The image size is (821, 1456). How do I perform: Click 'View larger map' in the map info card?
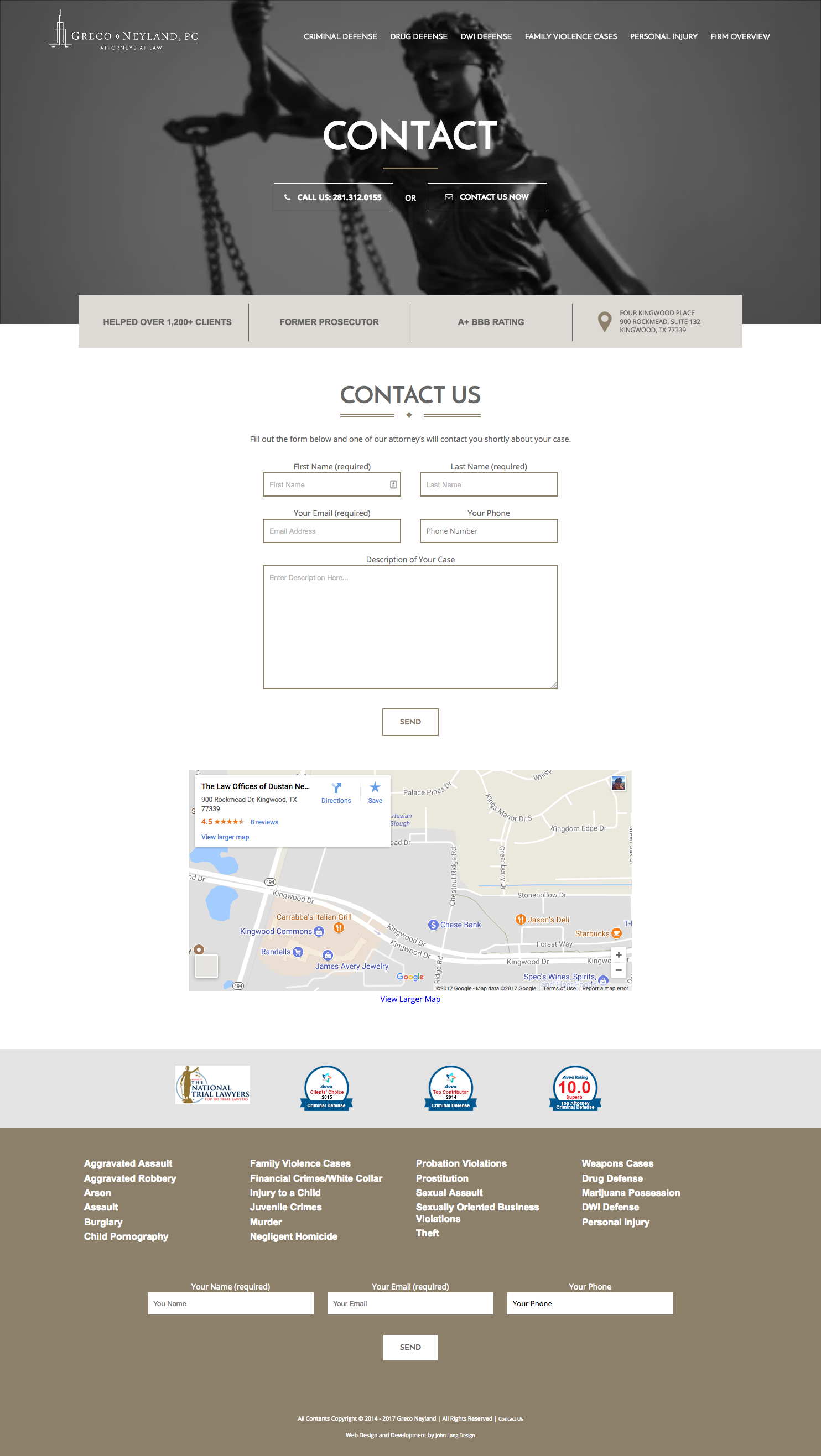225,837
